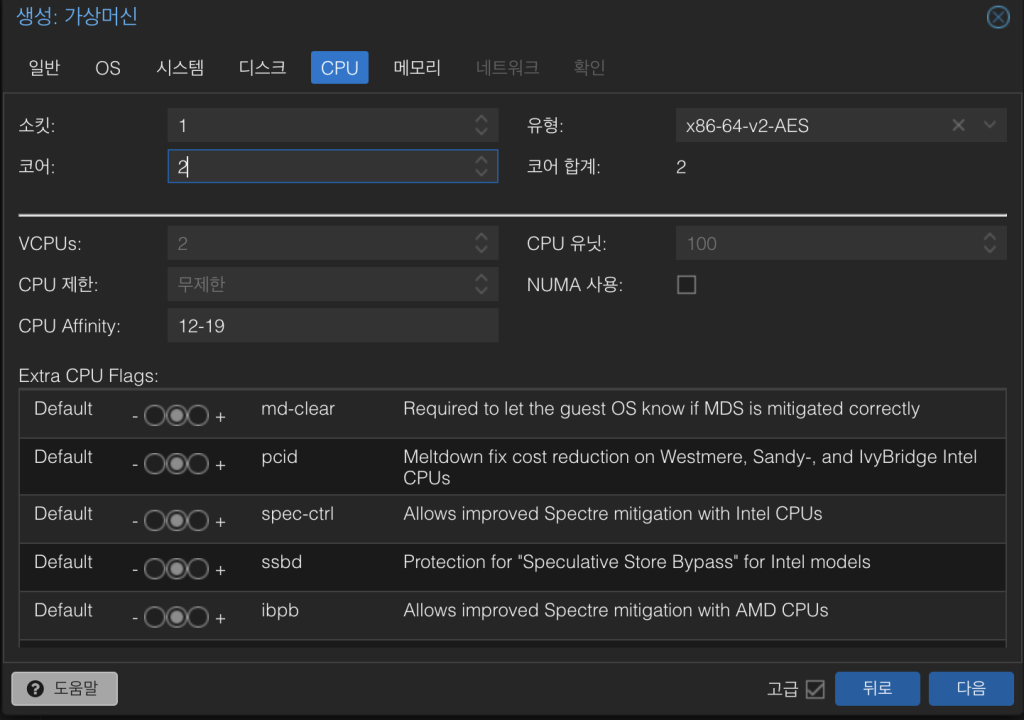
Task: Turn the md-clear flag on with plus radio
Action: coord(198,415)
